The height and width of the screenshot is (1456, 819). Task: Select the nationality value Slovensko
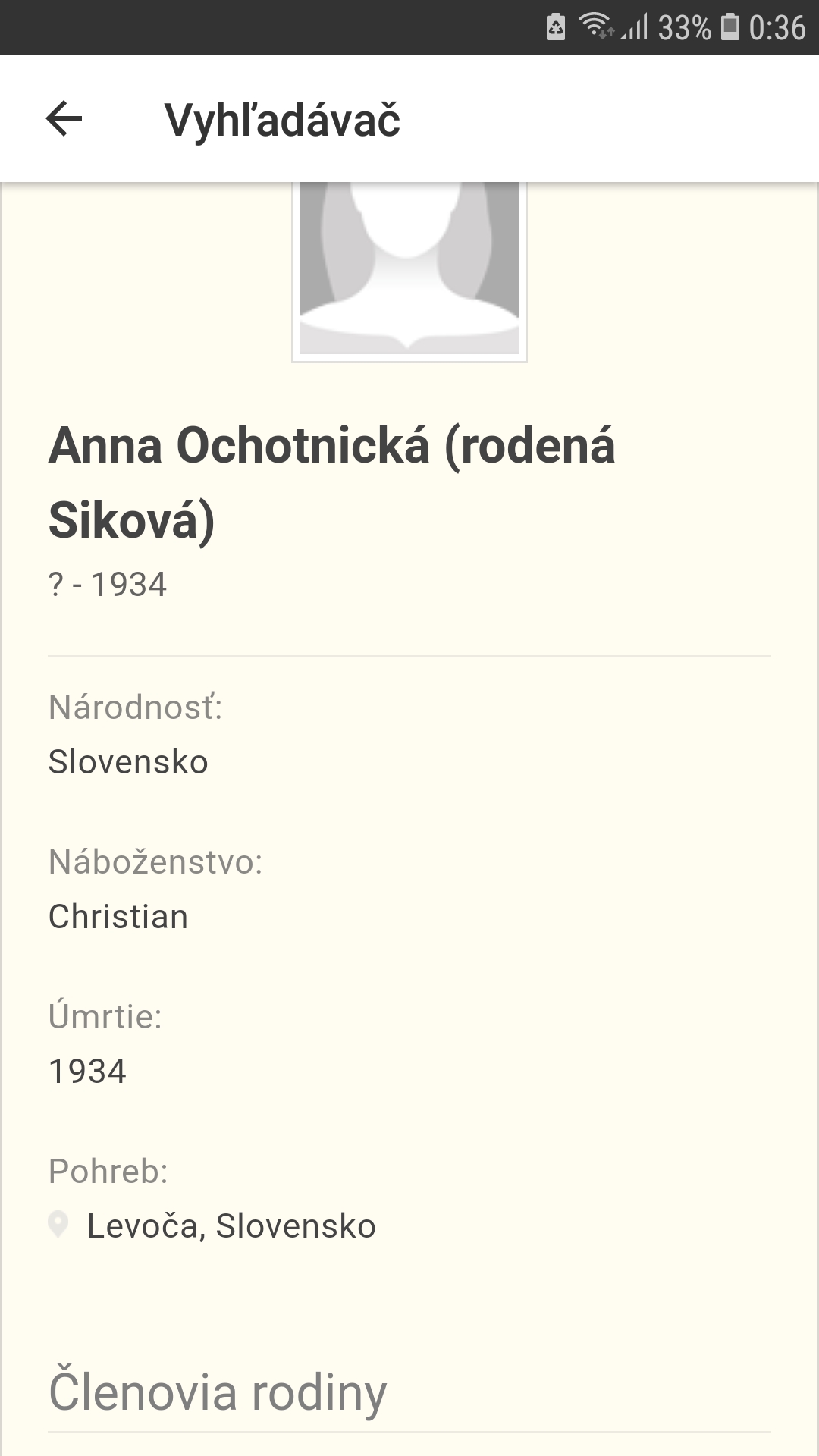click(128, 762)
